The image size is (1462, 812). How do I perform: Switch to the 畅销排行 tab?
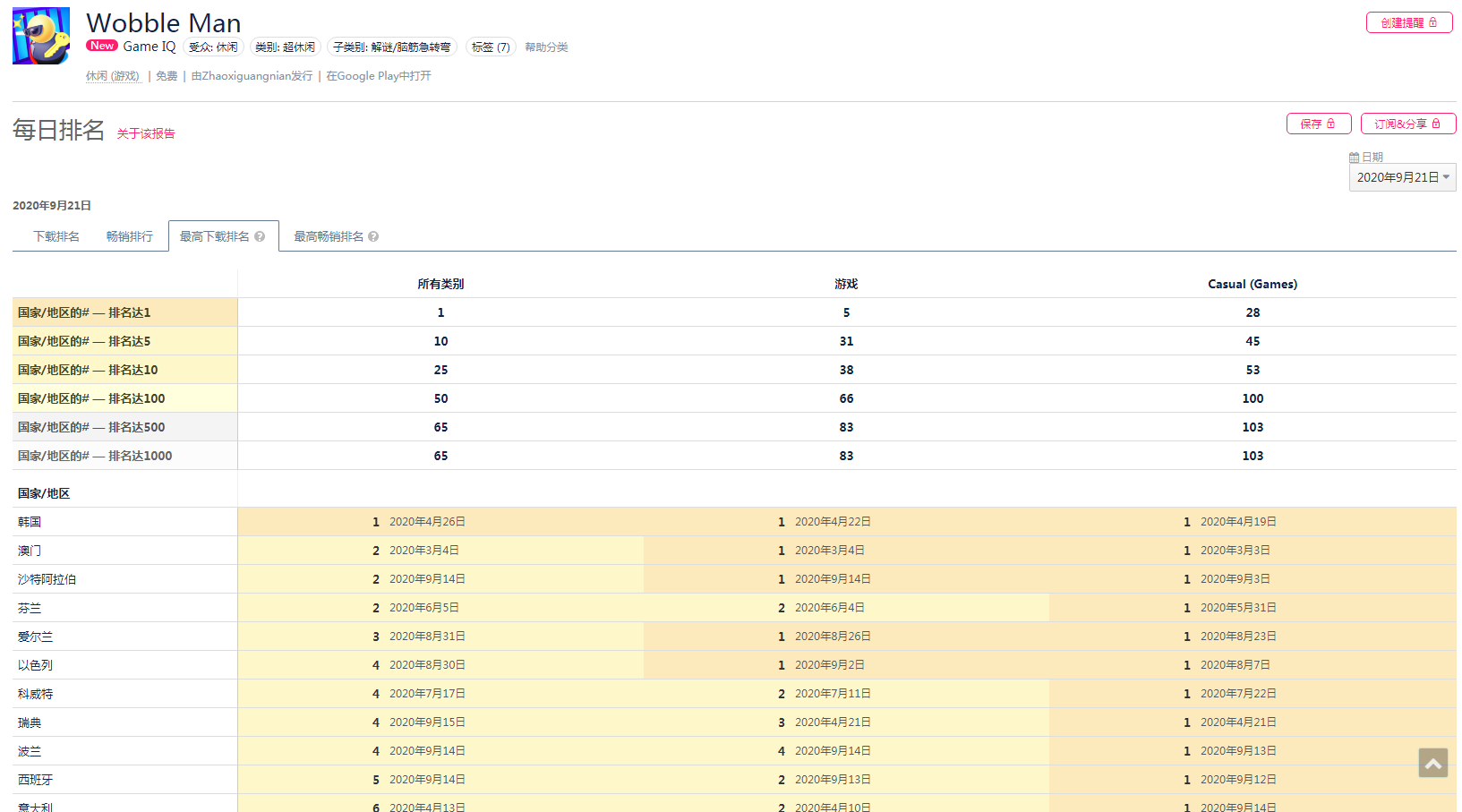(130, 237)
